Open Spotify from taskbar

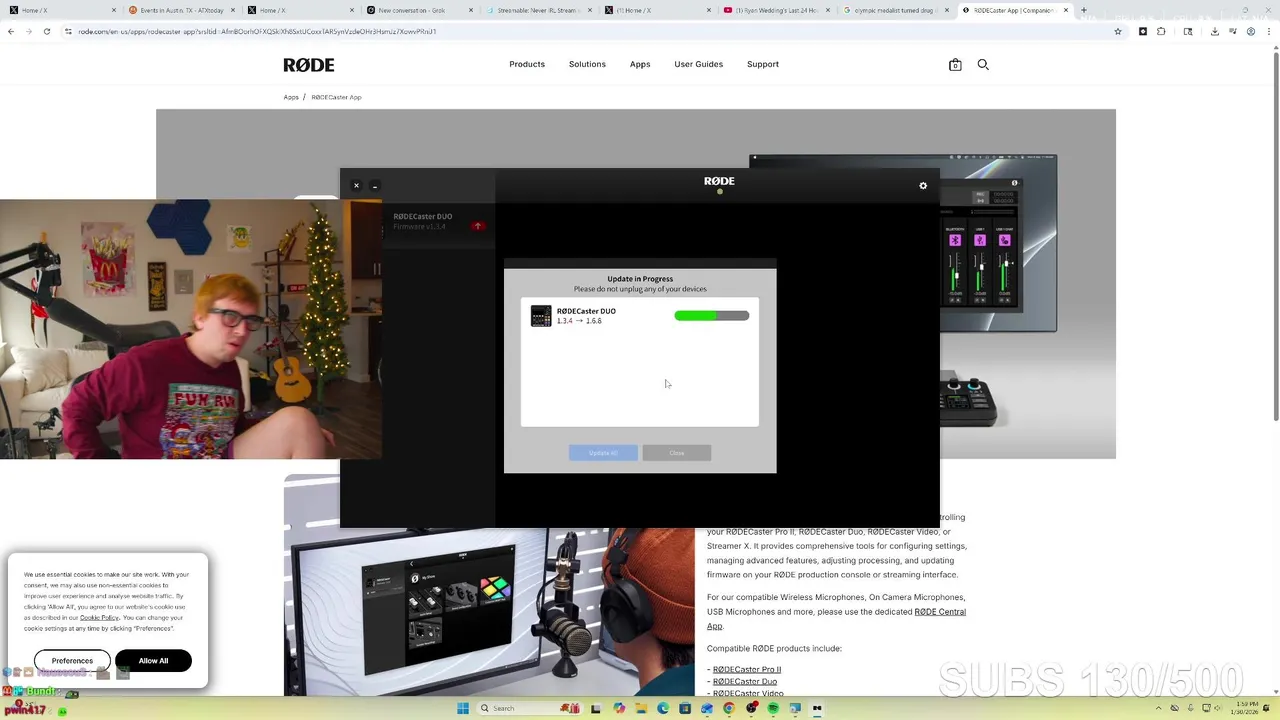pos(773,708)
